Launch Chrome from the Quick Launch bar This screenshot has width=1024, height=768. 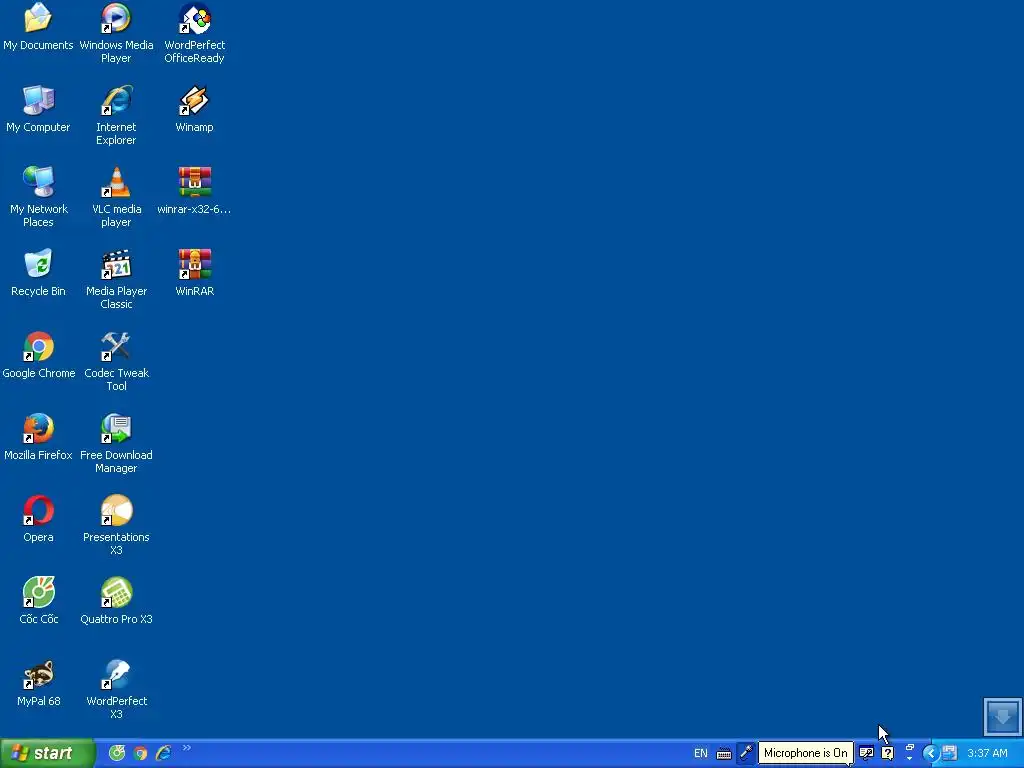(140, 754)
